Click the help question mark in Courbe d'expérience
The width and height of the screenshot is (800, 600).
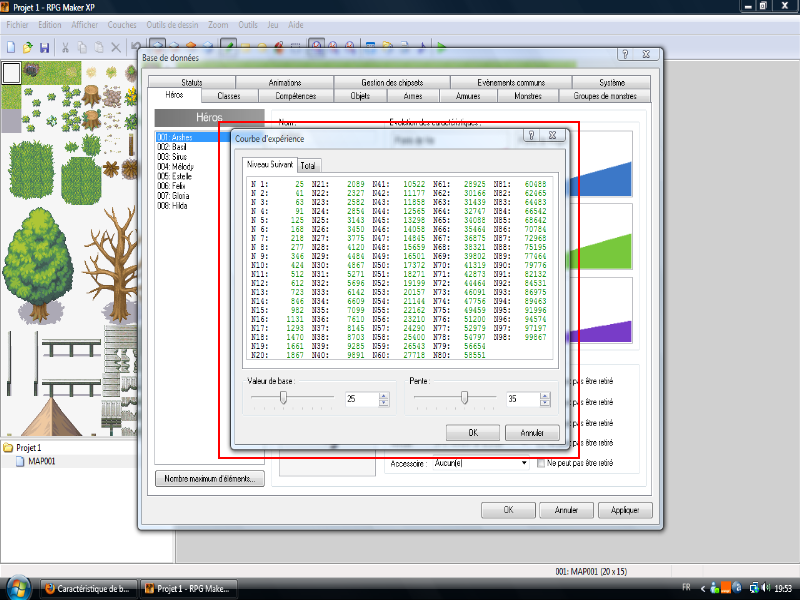pyautogui.click(x=529, y=135)
